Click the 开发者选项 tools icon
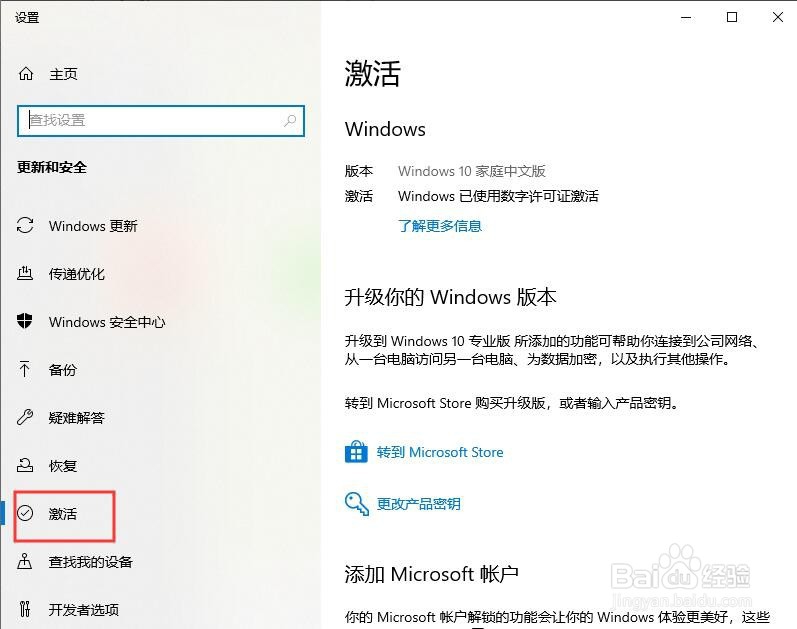The height and width of the screenshot is (629, 797). click(x=24, y=609)
